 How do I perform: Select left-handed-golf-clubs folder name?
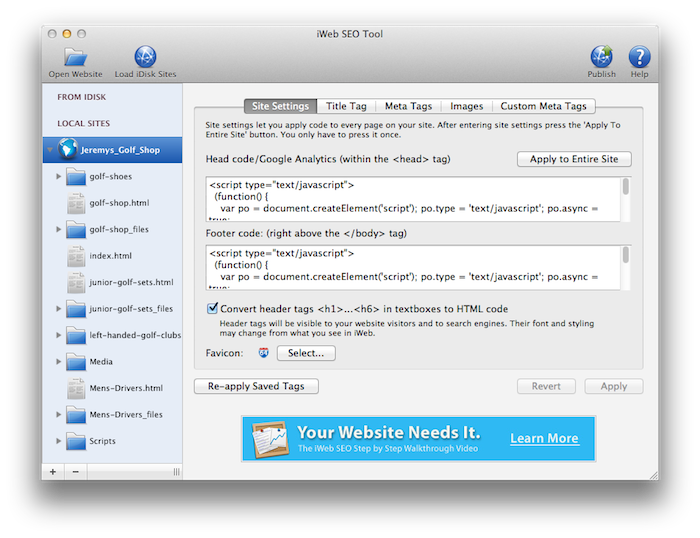click(x=135, y=335)
